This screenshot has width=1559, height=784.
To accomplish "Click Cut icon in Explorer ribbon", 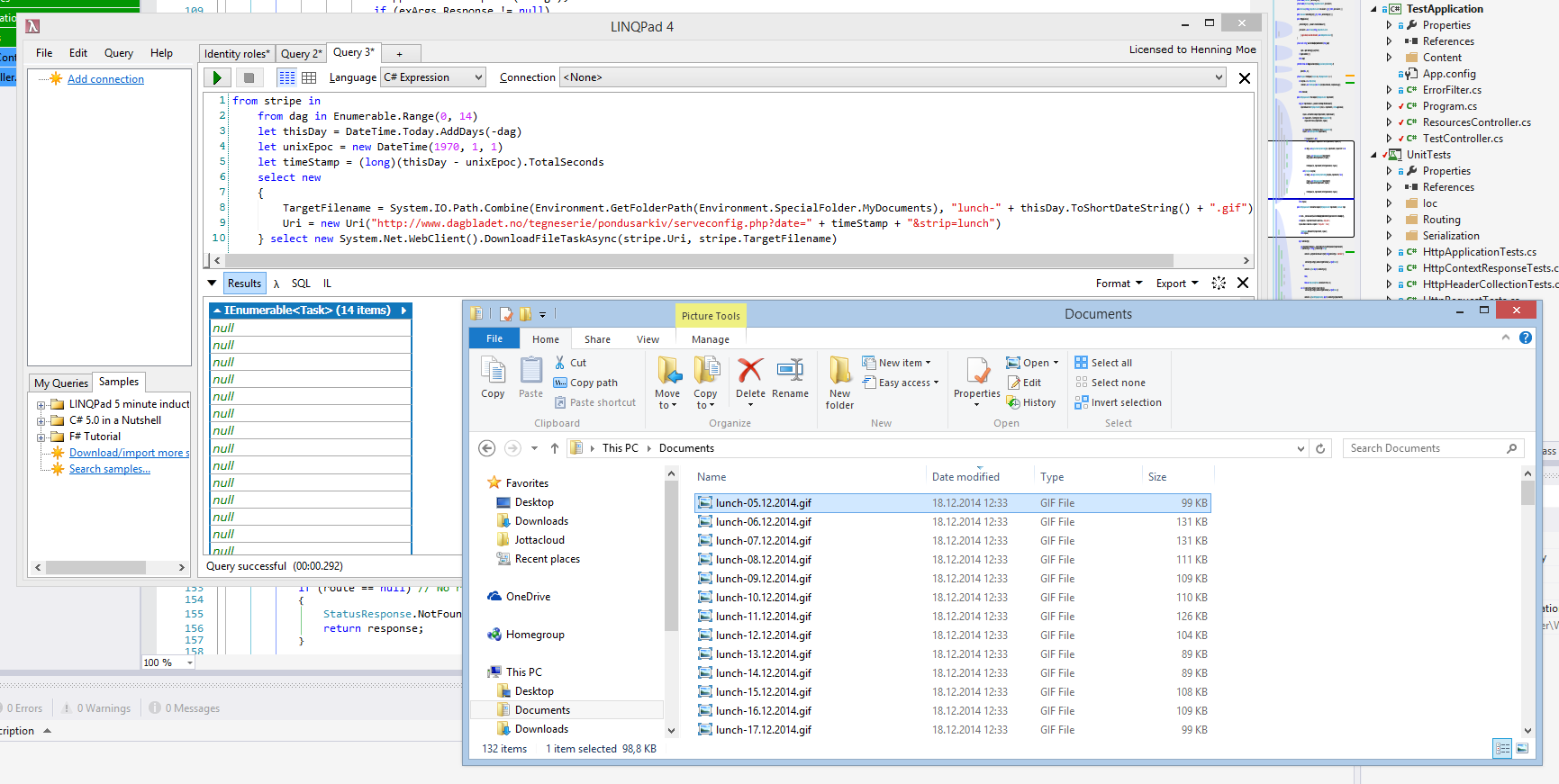I will 570,363.
